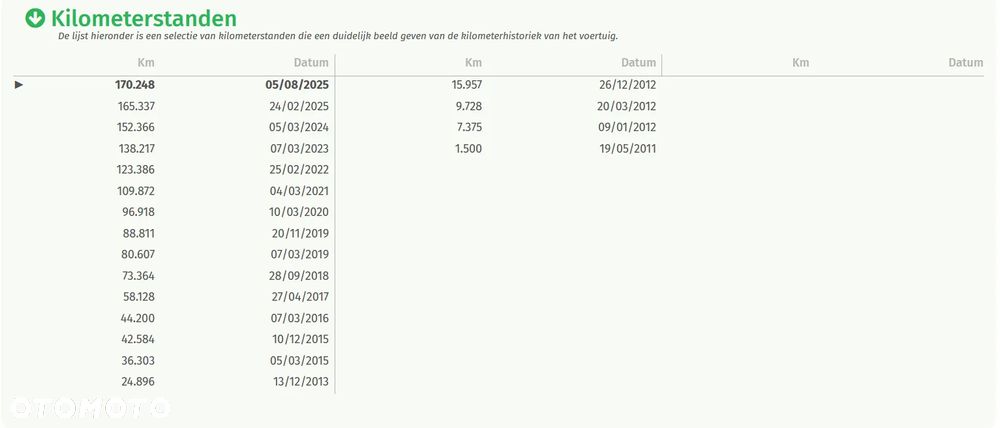Click the first Km column header
The width and height of the screenshot is (1000, 428).
pos(146,63)
